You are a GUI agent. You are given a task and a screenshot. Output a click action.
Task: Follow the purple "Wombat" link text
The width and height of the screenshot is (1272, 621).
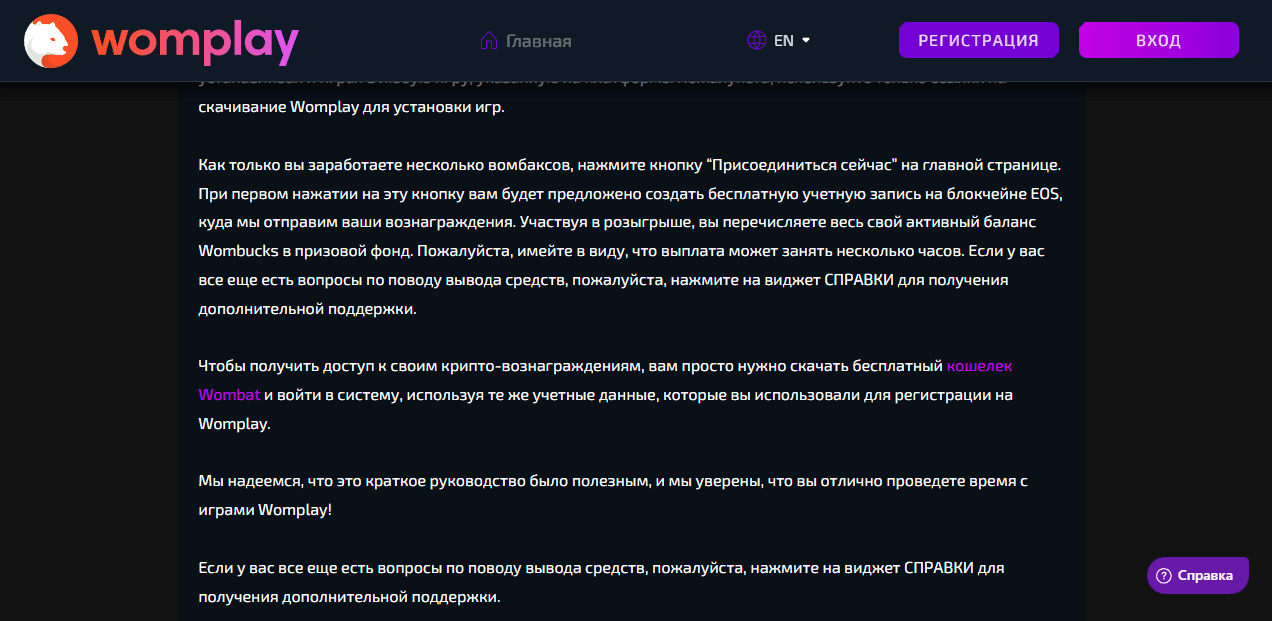pos(229,395)
